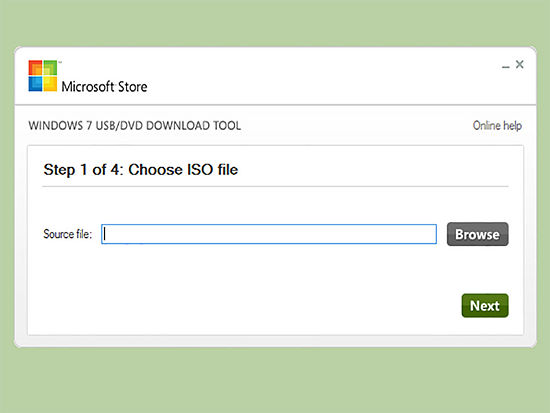550x413 pixels.
Task: Close the download tool with the X
Action: [519, 64]
